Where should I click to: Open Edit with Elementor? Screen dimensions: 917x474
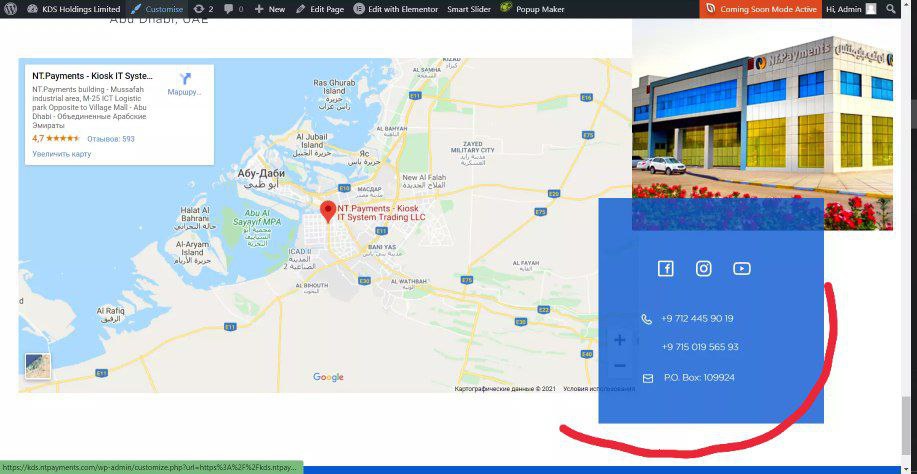[396, 9]
